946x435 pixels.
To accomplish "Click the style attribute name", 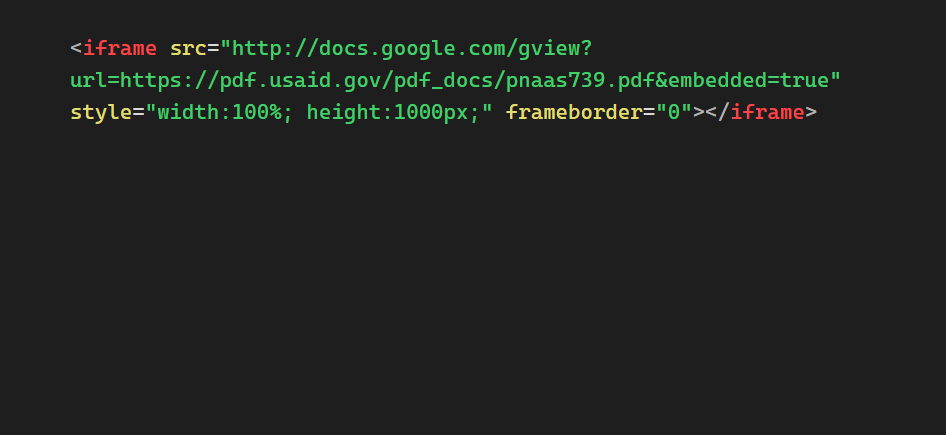I will pyautogui.click(x=101, y=112).
